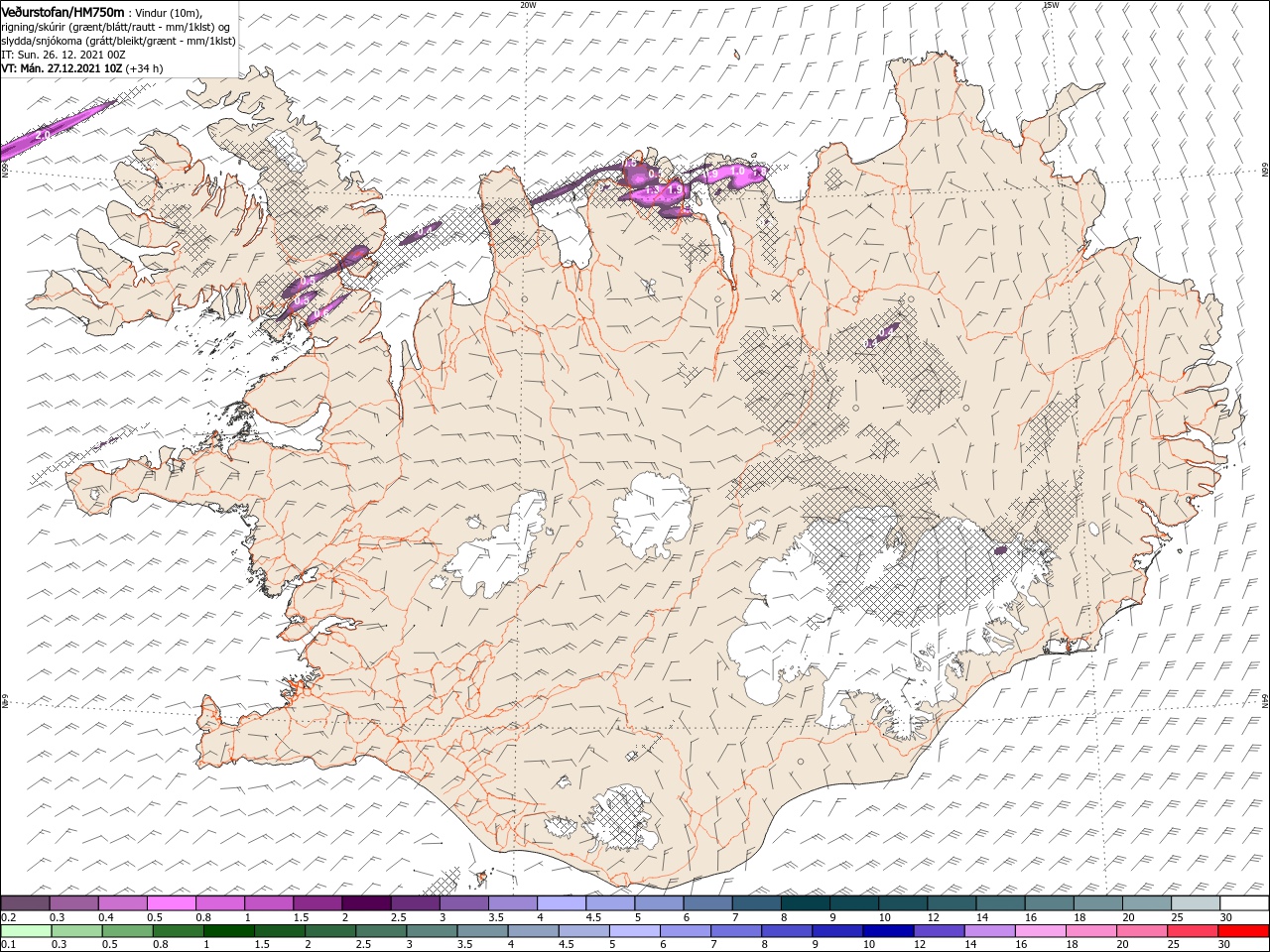Pick the top-row 8 dark teal swatch
The width and height of the screenshot is (1270, 952).
point(805,903)
